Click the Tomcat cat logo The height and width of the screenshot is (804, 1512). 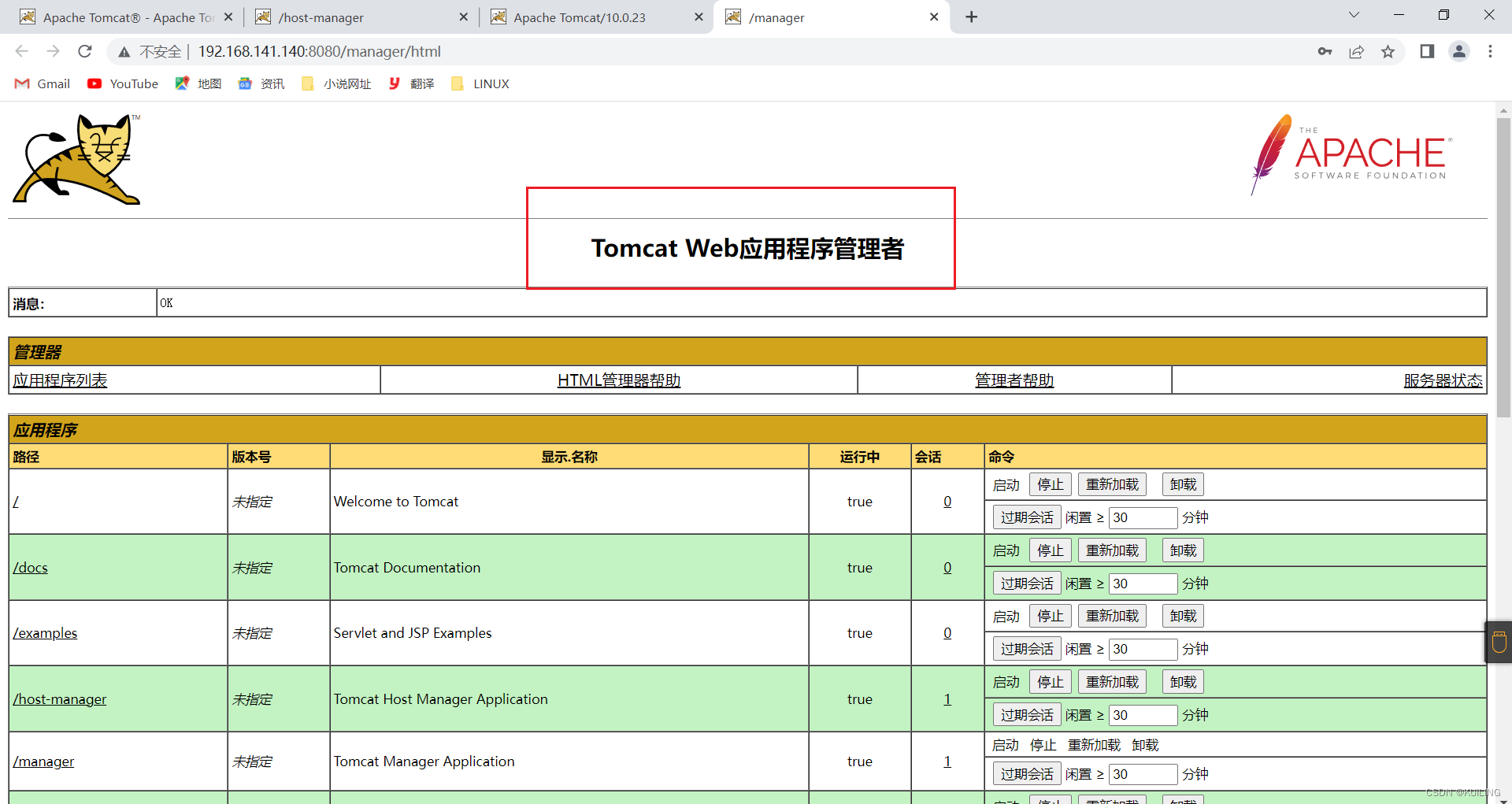point(77,159)
